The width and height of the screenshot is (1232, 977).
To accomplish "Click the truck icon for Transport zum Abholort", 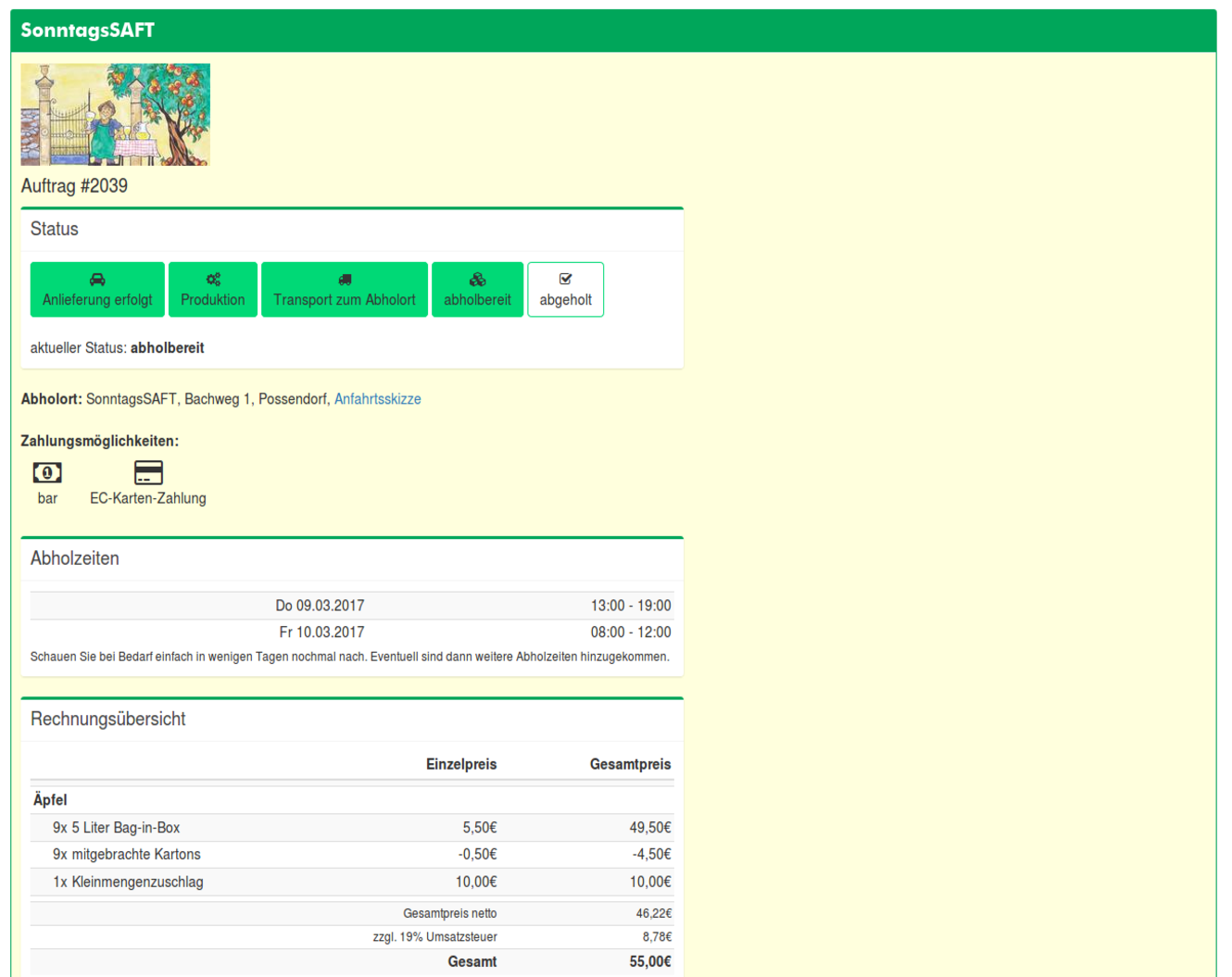I will (x=345, y=280).
